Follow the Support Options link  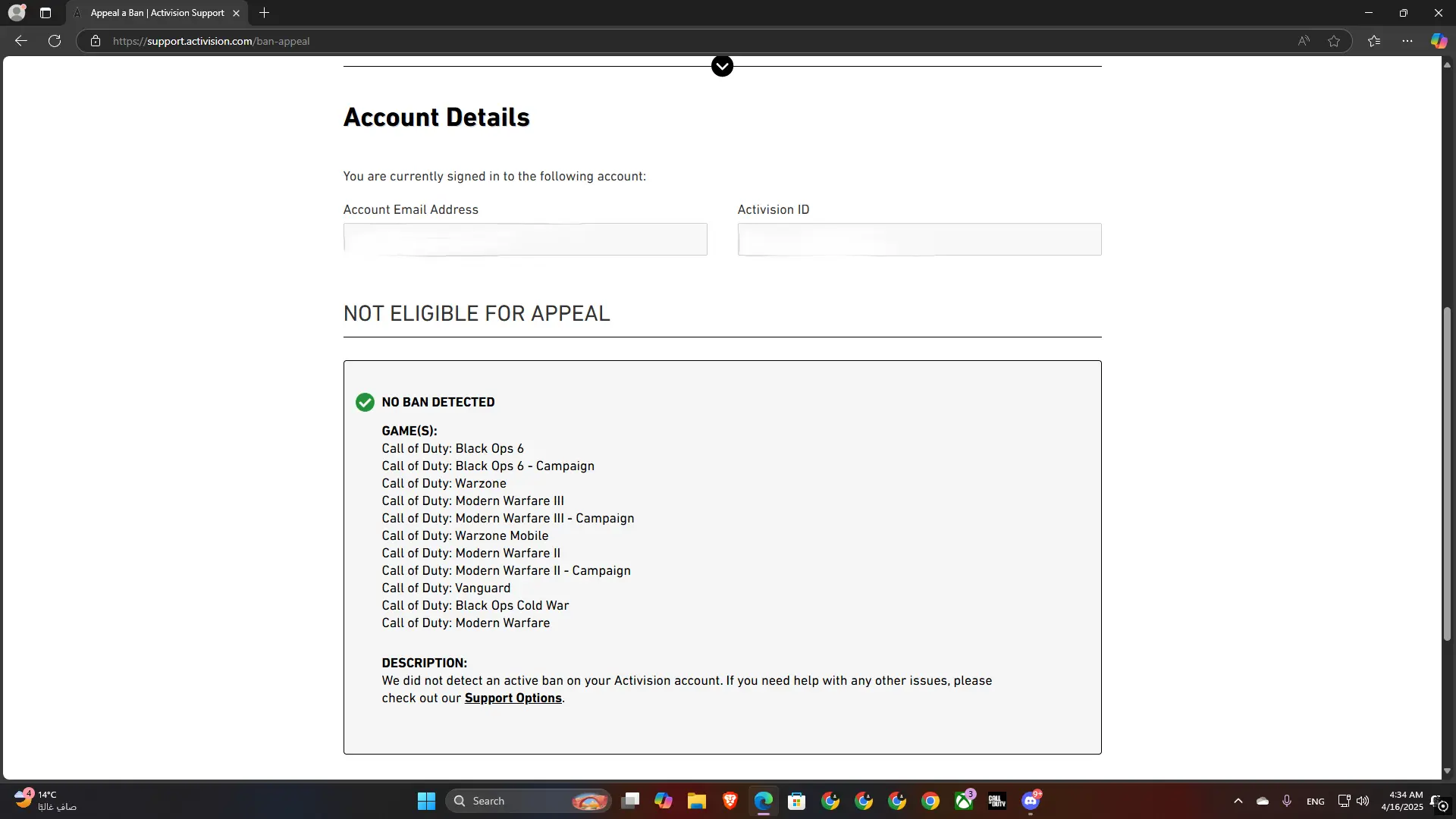pyautogui.click(x=513, y=698)
